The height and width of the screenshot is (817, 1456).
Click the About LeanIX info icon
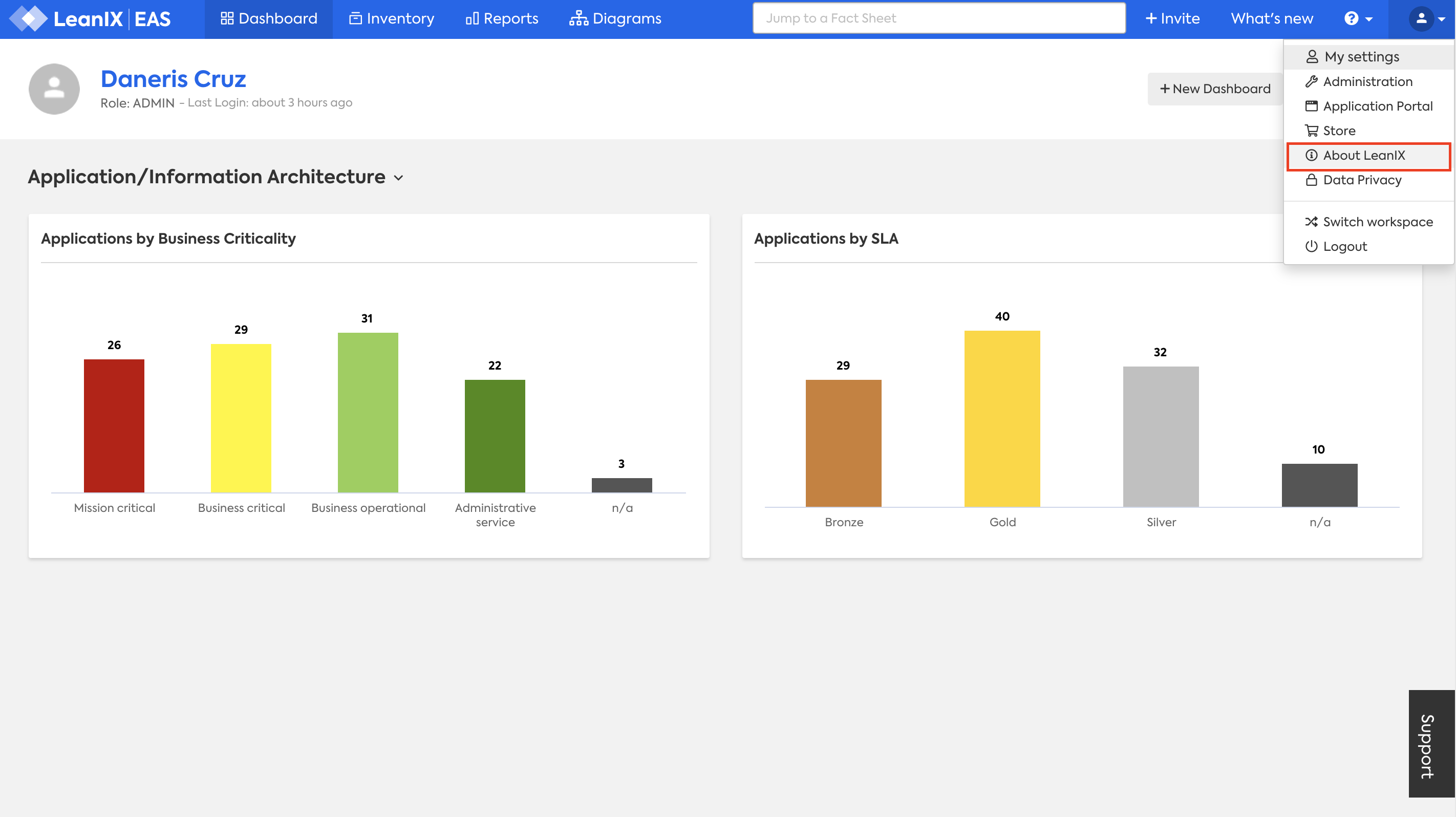tap(1311, 156)
